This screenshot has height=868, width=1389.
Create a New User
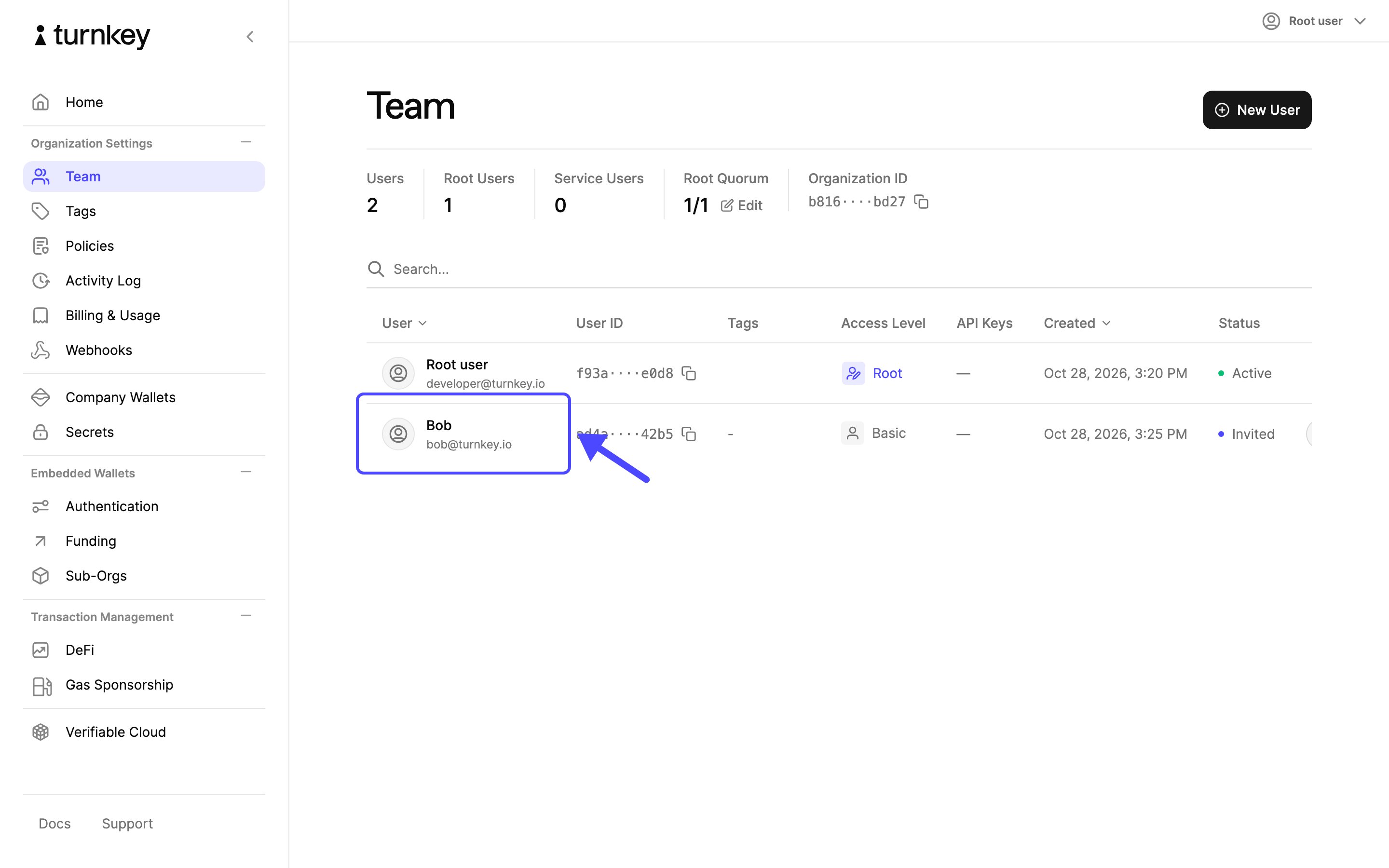coord(1257,109)
